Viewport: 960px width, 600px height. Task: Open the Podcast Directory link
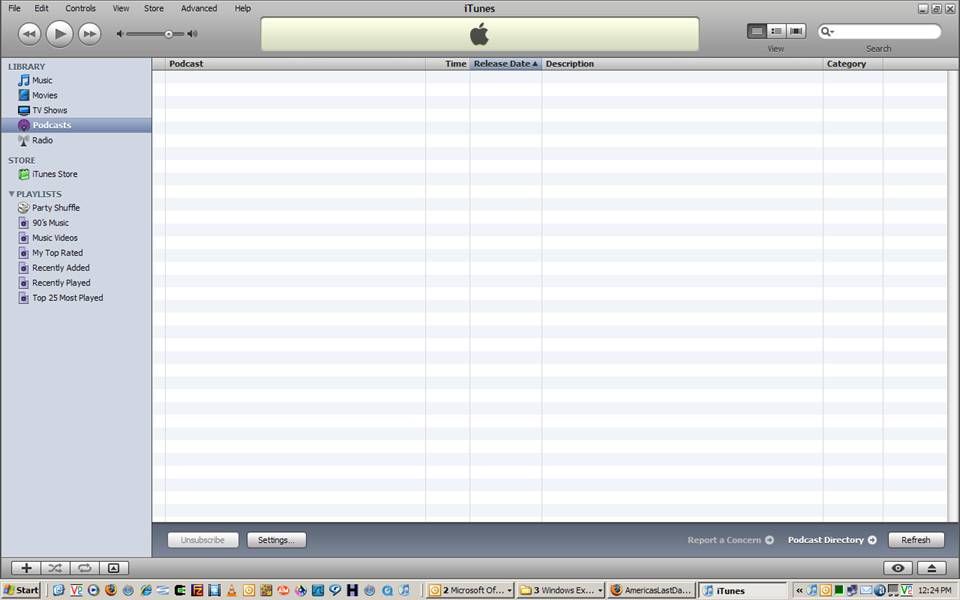[x=832, y=540]
